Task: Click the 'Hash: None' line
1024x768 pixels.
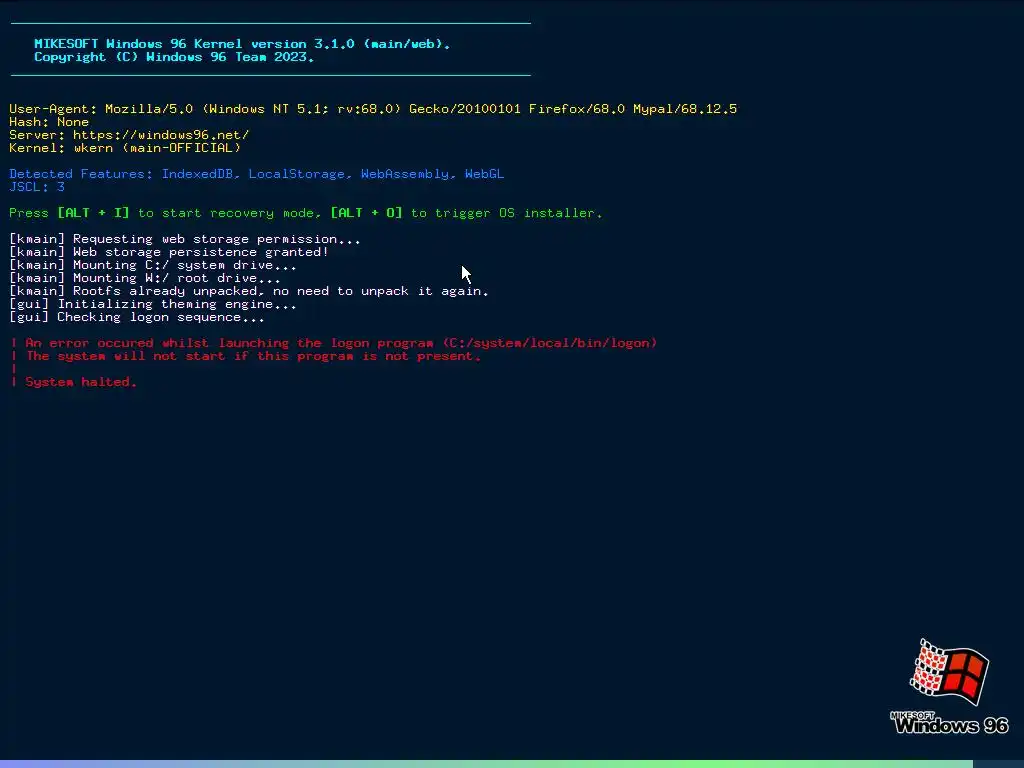Action: point(49,122)
